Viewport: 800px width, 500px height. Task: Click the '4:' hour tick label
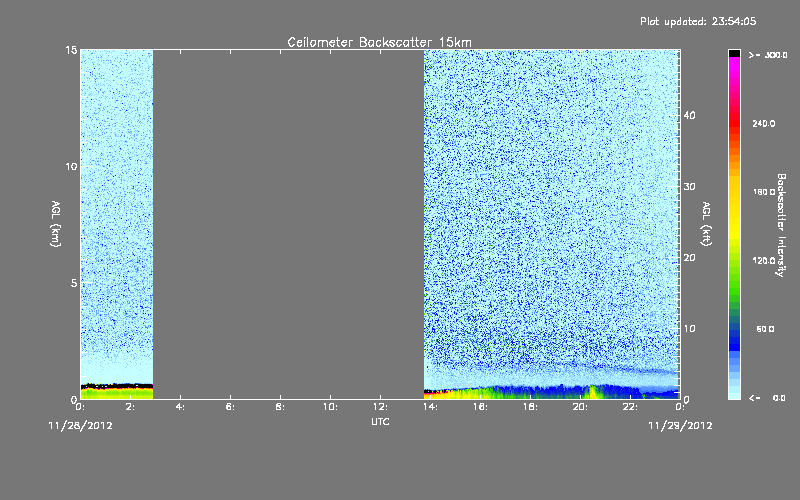(x=181, y=407)
